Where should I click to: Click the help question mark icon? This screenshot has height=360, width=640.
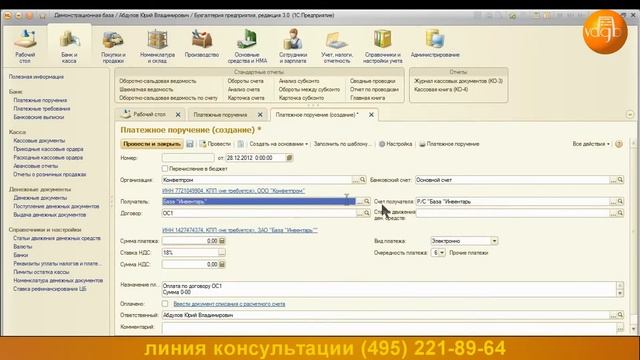(x=619, y=144)
